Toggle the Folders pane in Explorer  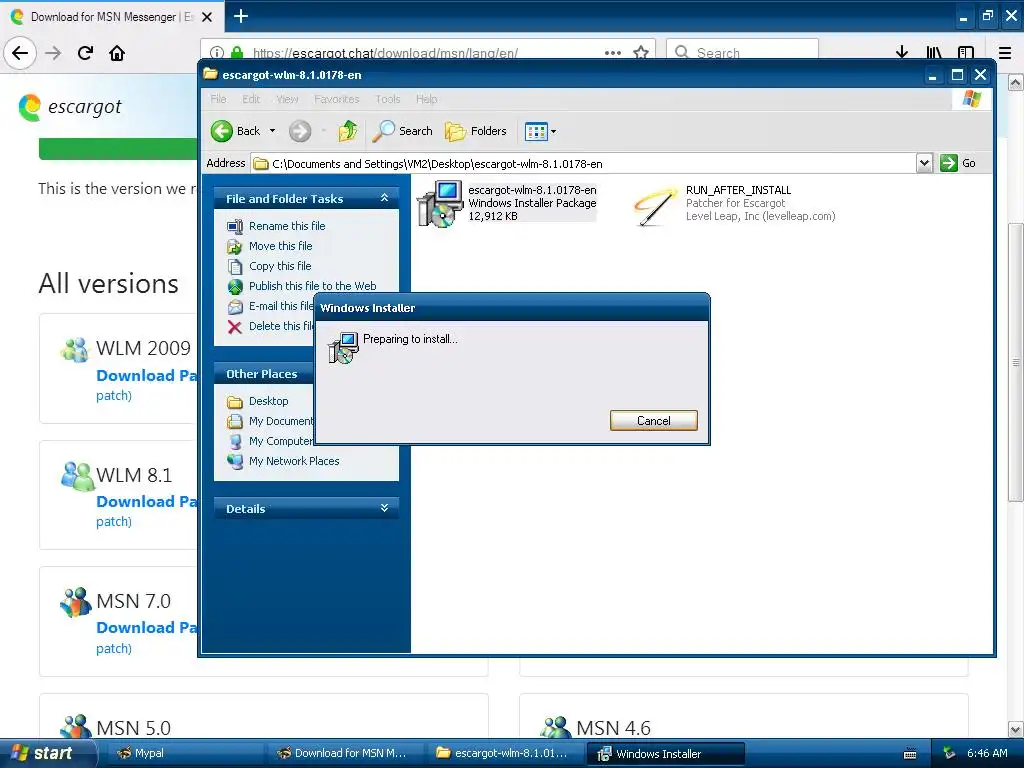475,131
